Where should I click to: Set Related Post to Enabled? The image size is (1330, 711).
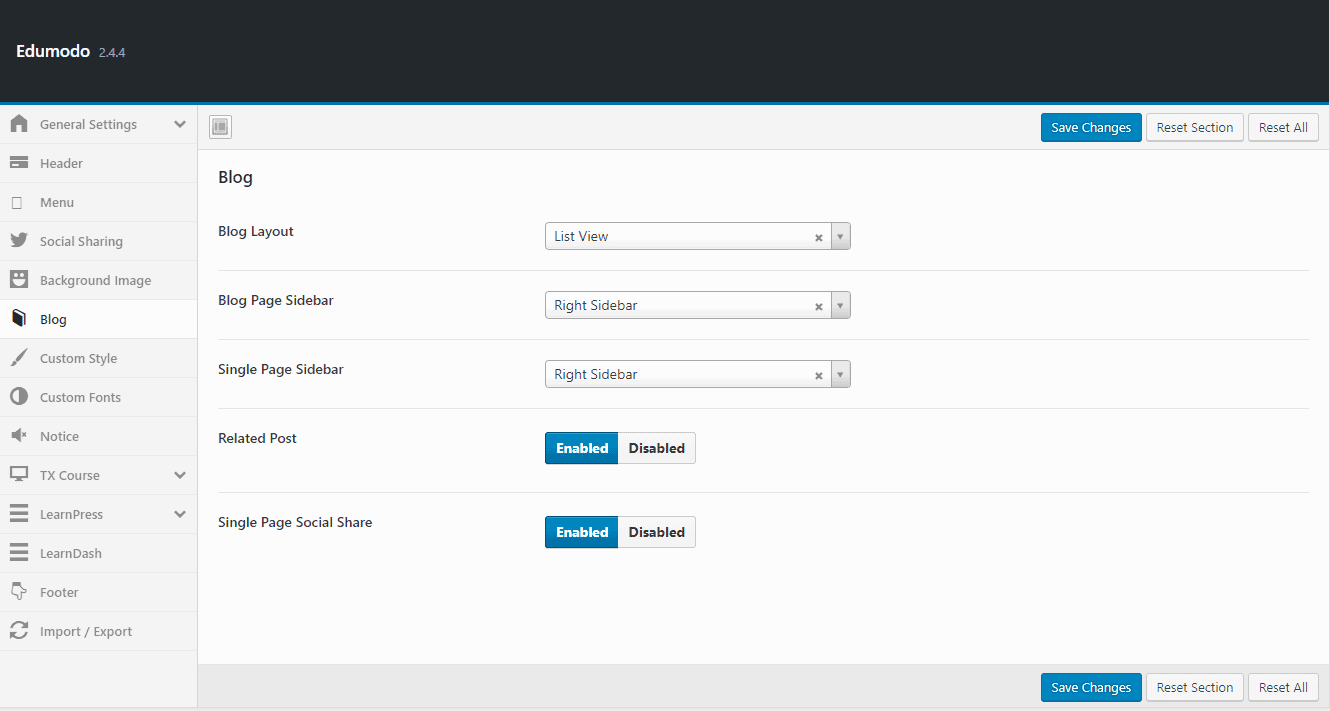582,448
